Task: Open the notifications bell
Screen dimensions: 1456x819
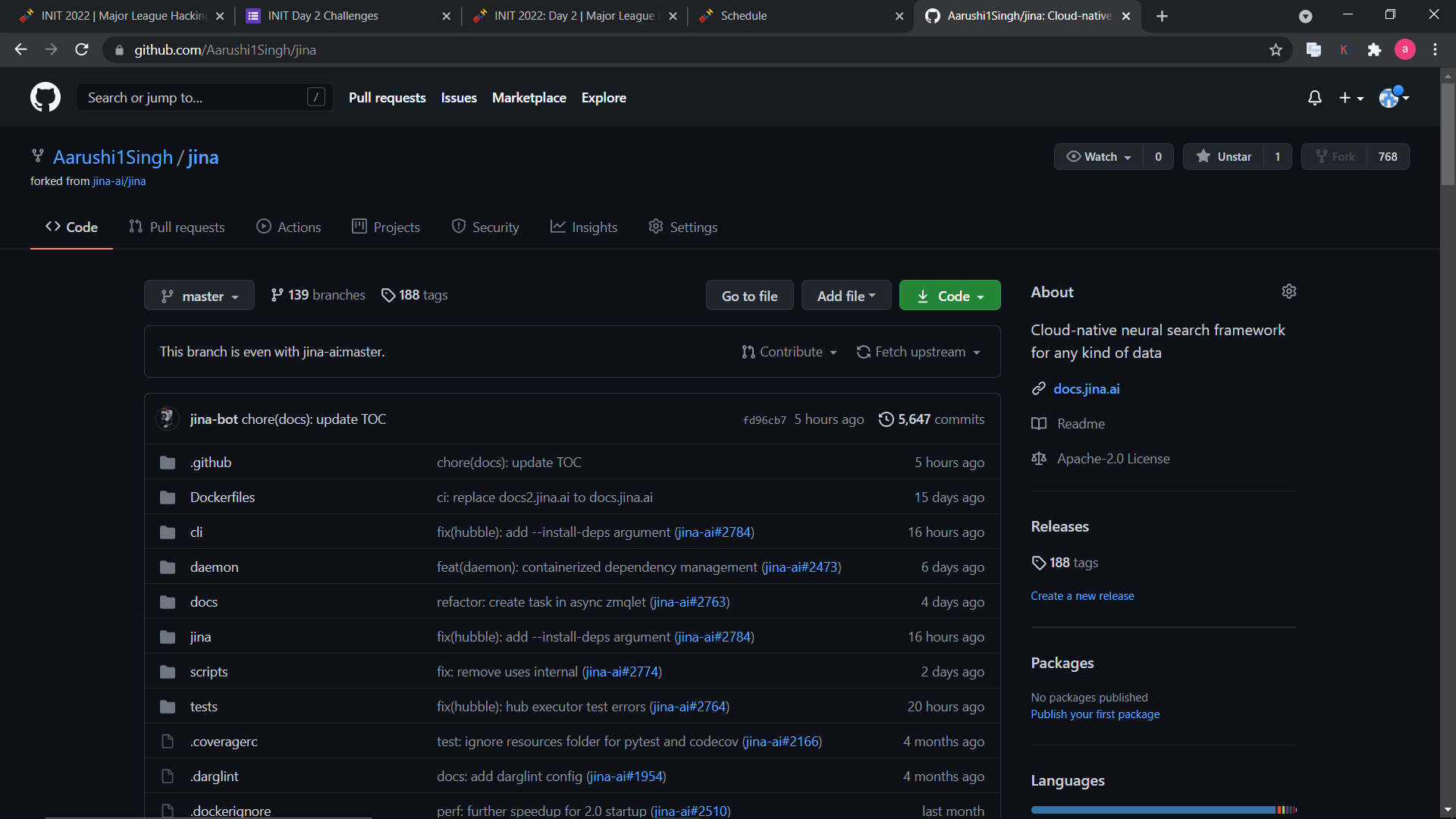Action: (1315, 98)
